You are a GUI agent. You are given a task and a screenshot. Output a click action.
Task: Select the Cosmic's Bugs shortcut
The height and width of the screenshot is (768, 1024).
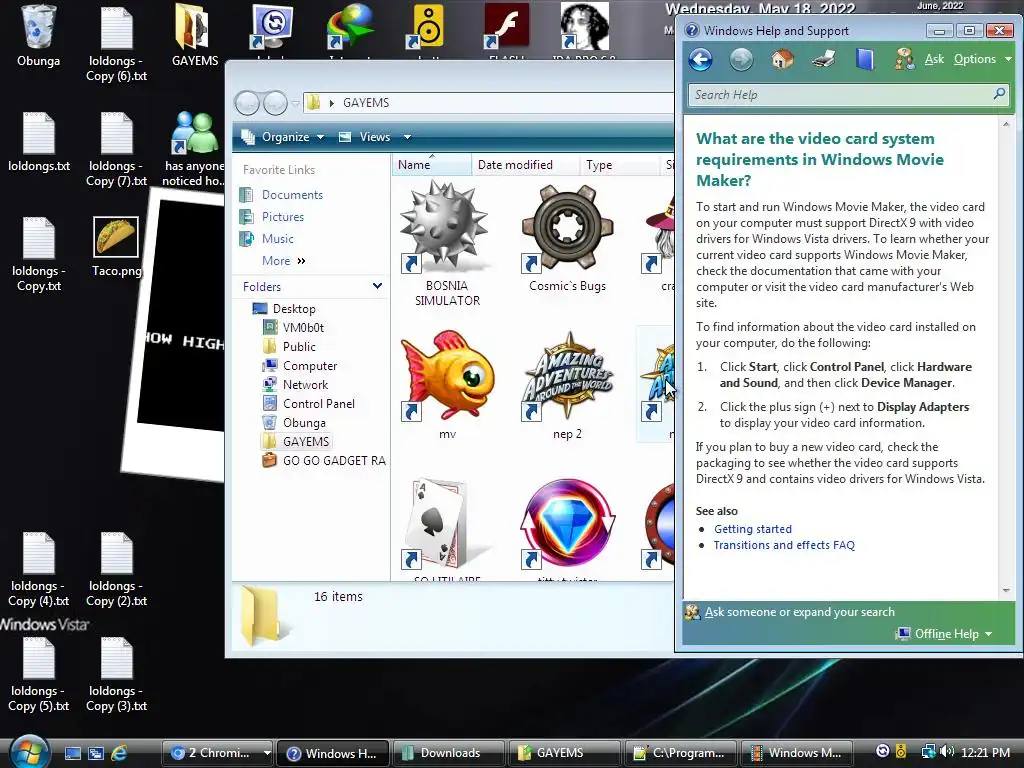click(567, 237)
